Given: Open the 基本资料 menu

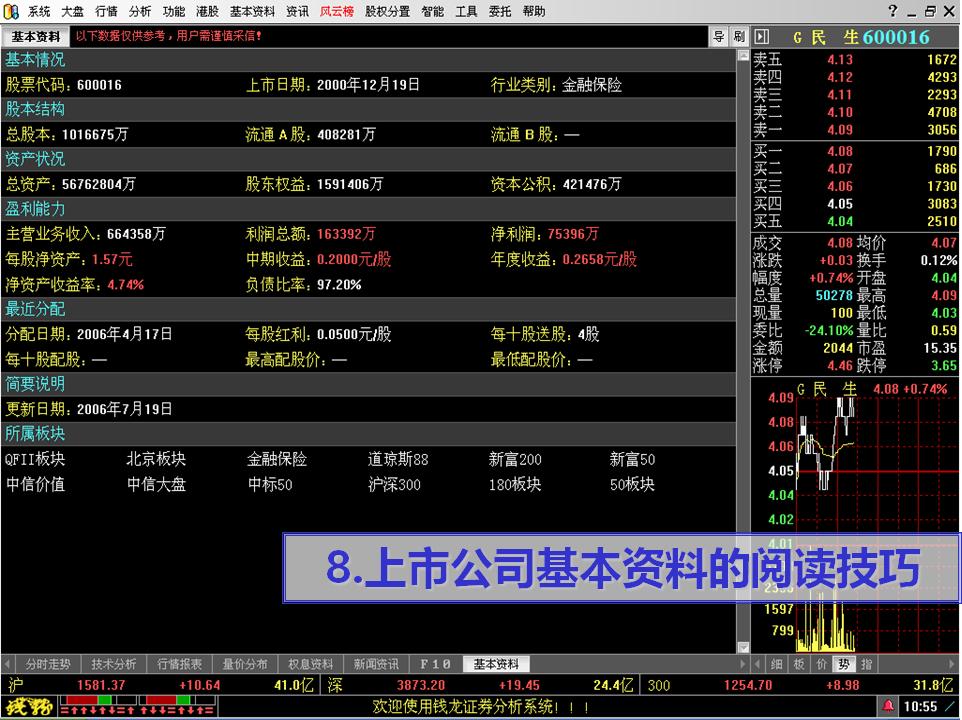Looking at the screenshot, I should [252, 11].
